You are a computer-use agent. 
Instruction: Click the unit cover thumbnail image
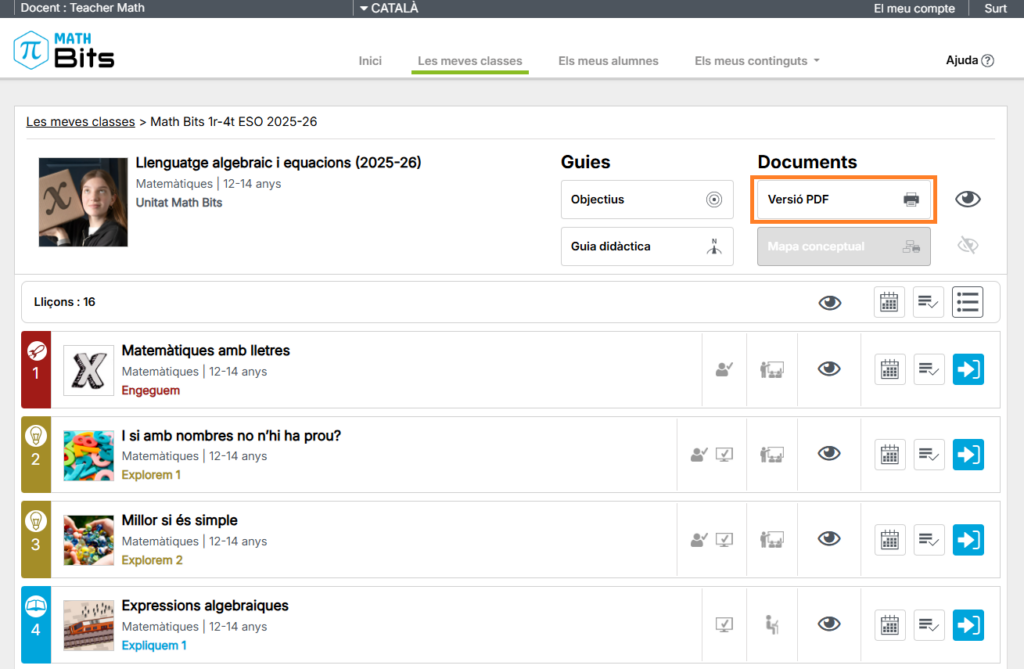(83, 202)
